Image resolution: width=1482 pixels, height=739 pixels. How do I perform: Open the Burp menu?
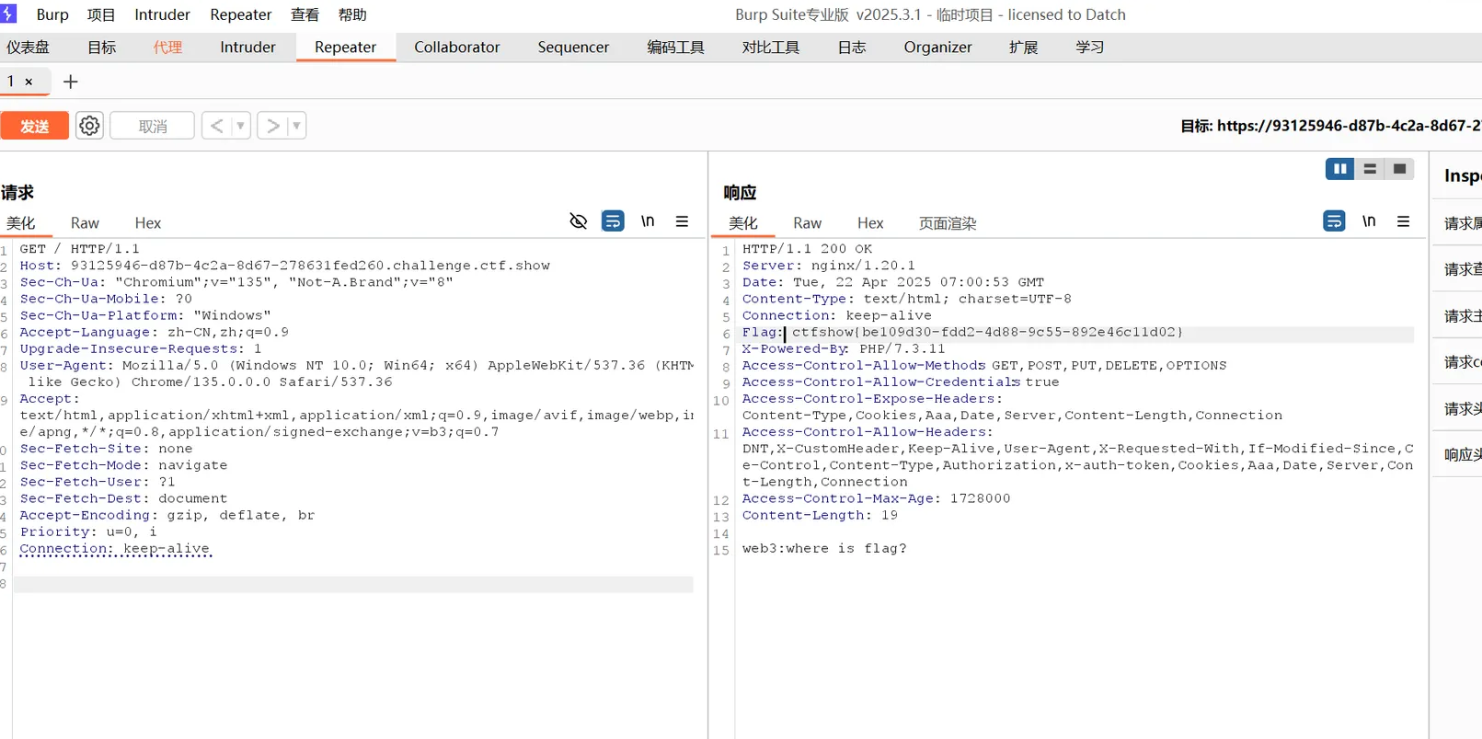click(x=53, y=15)
